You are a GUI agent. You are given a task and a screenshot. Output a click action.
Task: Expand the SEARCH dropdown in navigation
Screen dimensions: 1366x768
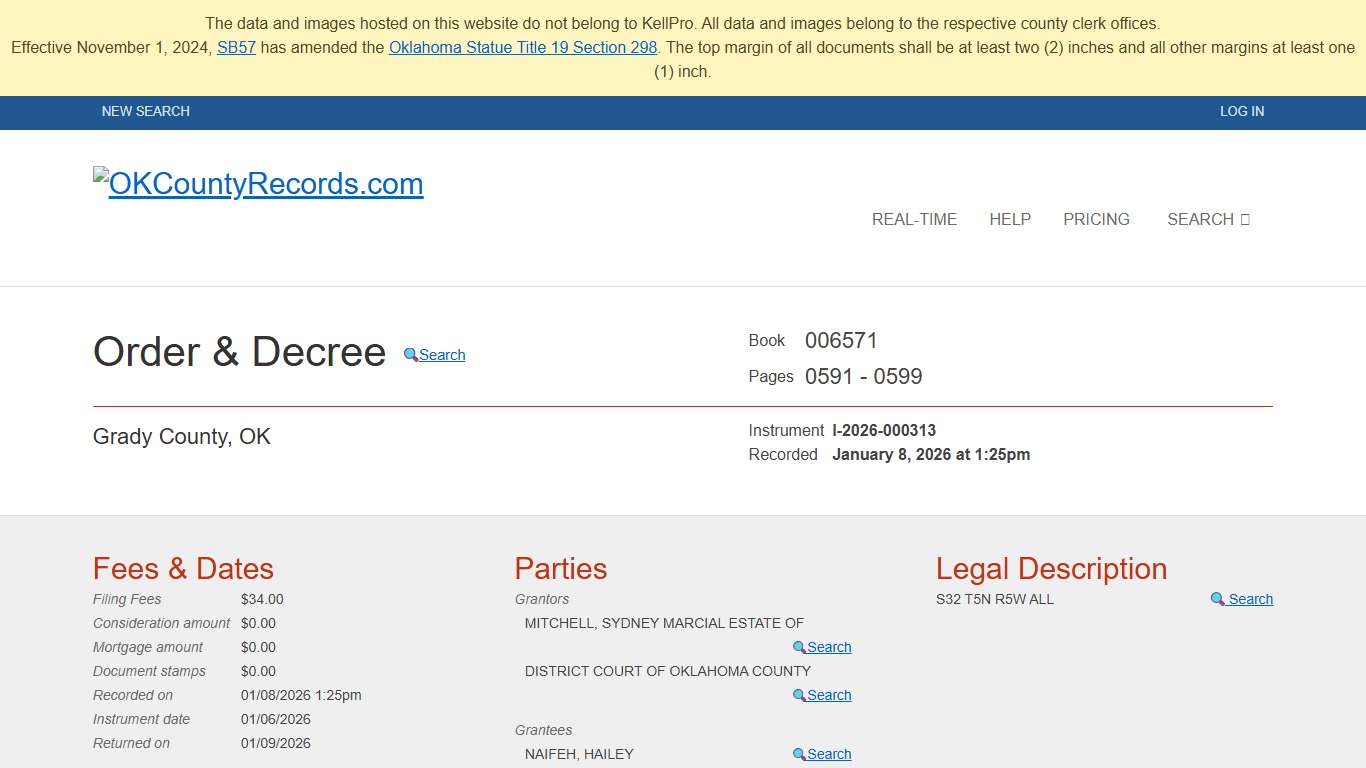[x=1208, y=219]
